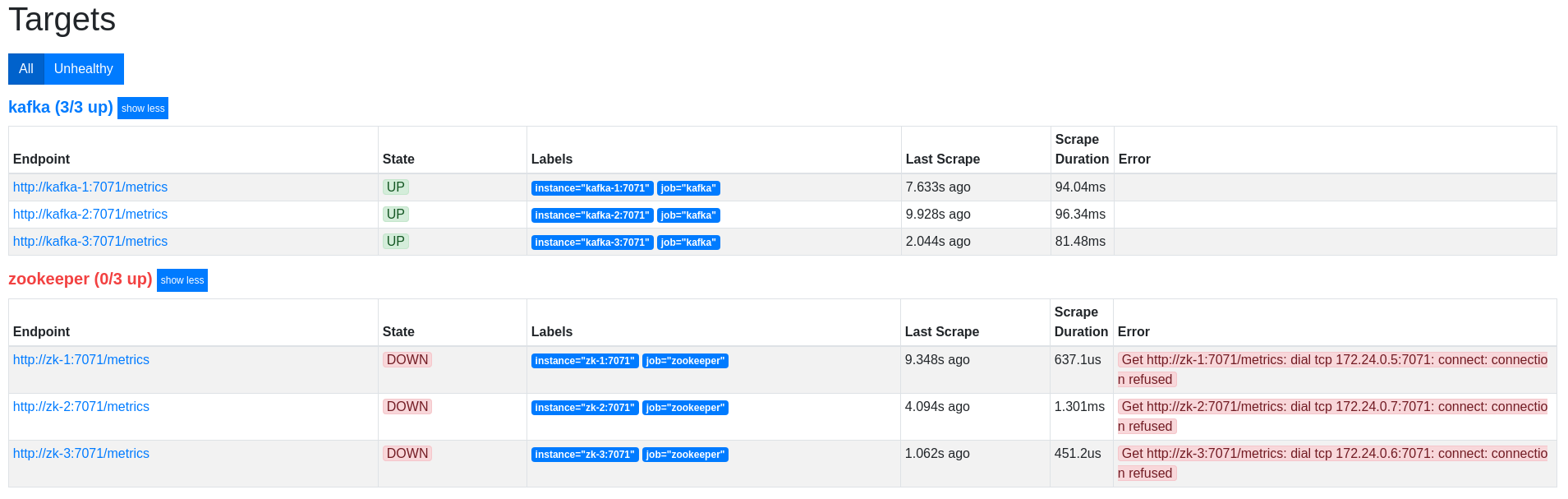Viewport: 1568px width, 499px height.
Task: Click the instance="zk-1:7071" label
Action: tap(585, 361)
